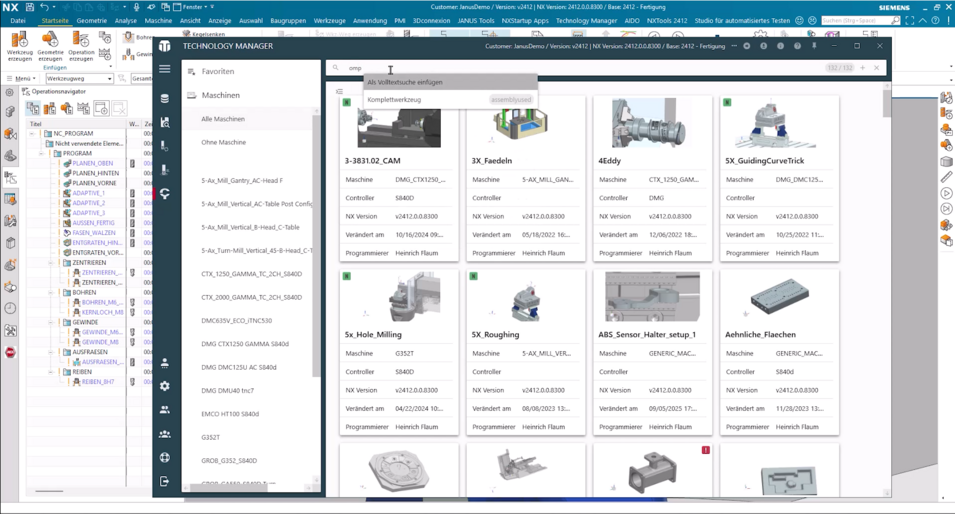Collapse the GEWINDE group
Viewport: 955px width, 514px height.
[x=51, y=322]
